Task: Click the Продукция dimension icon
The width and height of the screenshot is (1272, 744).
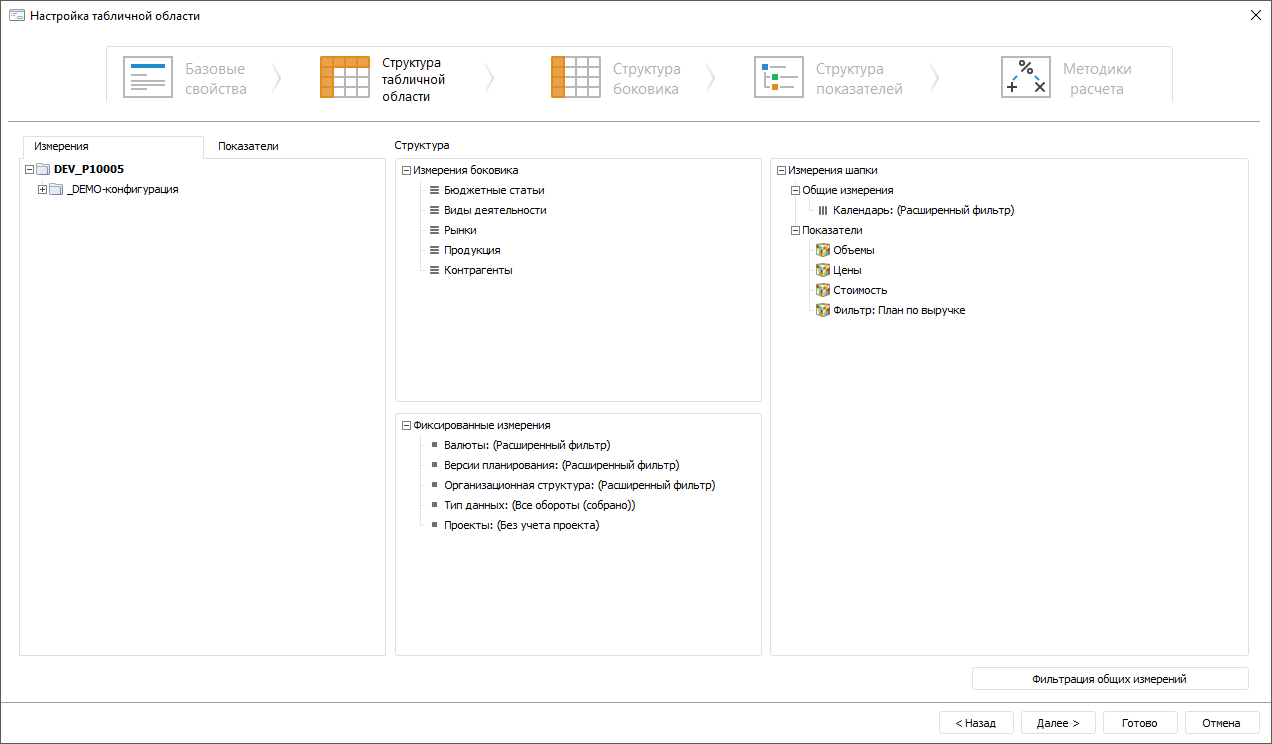Action: coord(434,250)
